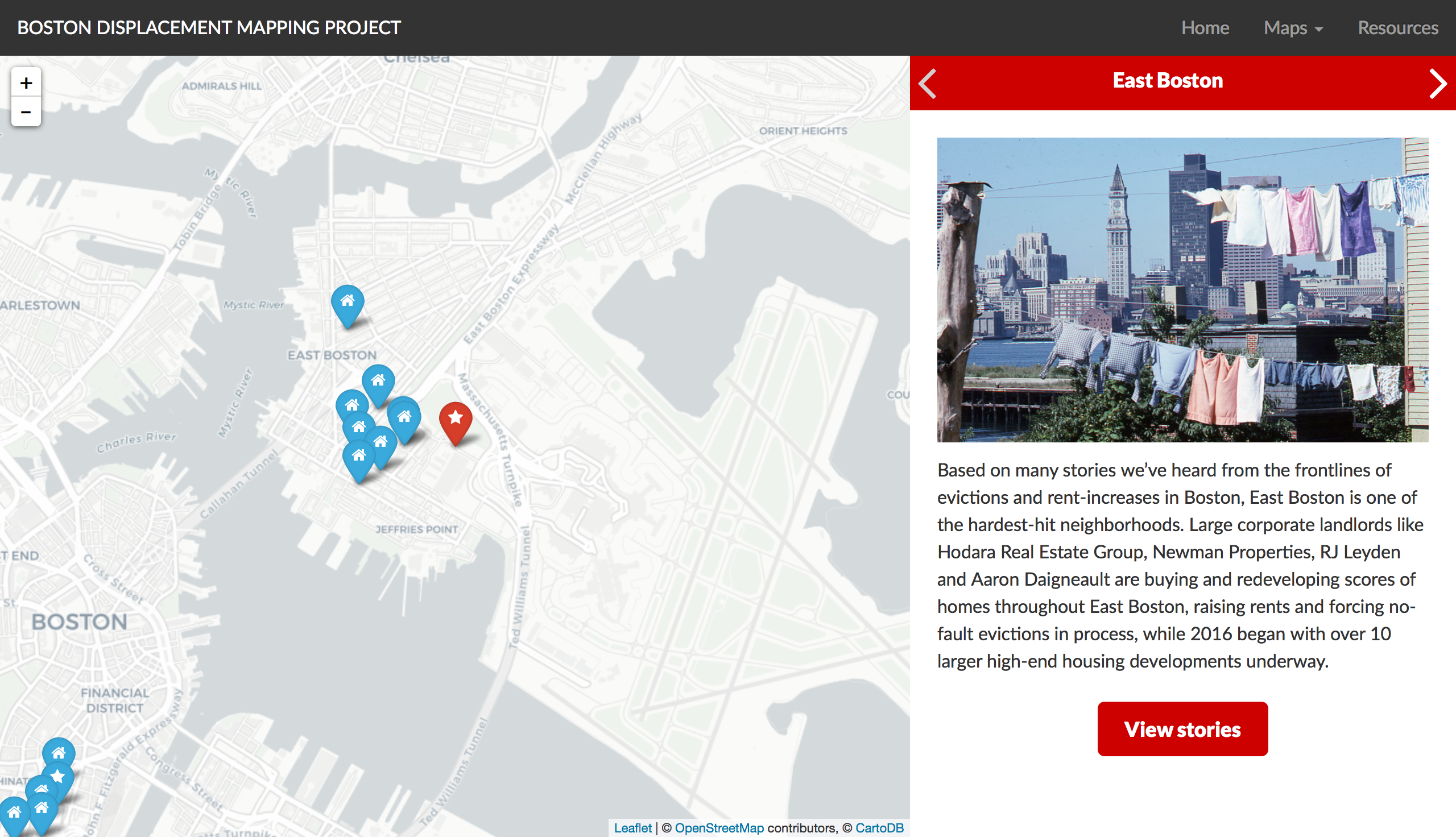Zoom out the map with minus button
Image resolution: width=1456 pixels, height=837 pixels.
[26, 112]
